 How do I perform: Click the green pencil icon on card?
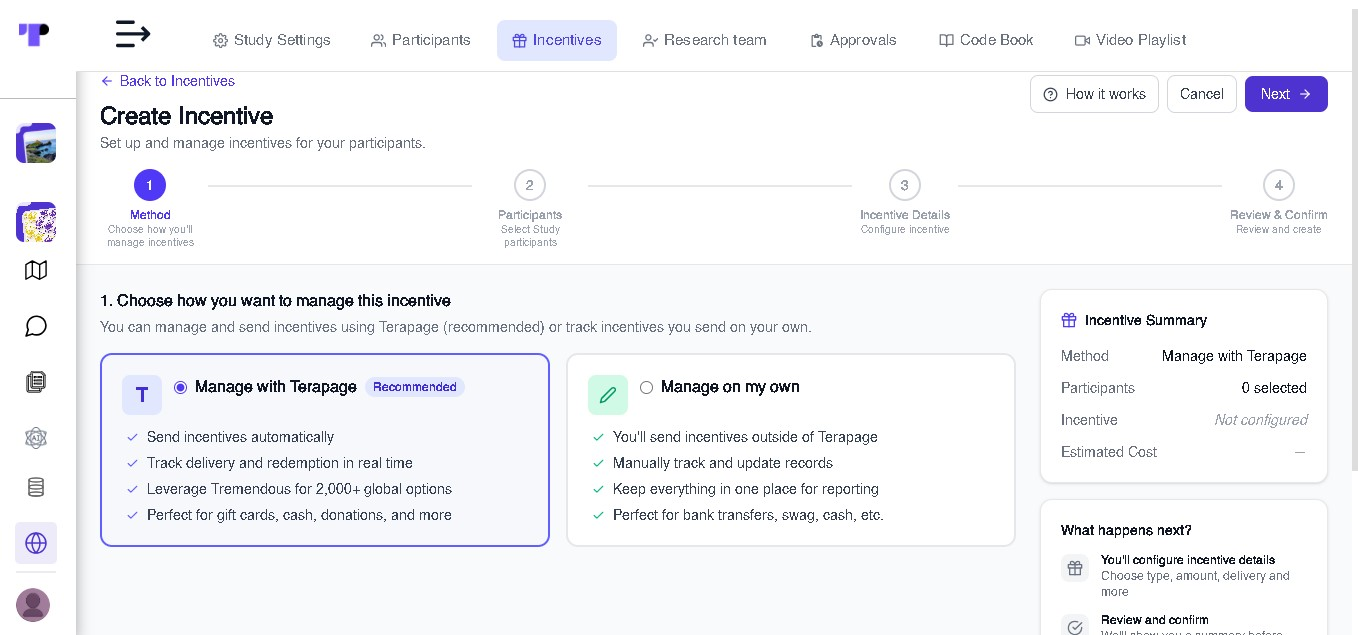point(608,395)
